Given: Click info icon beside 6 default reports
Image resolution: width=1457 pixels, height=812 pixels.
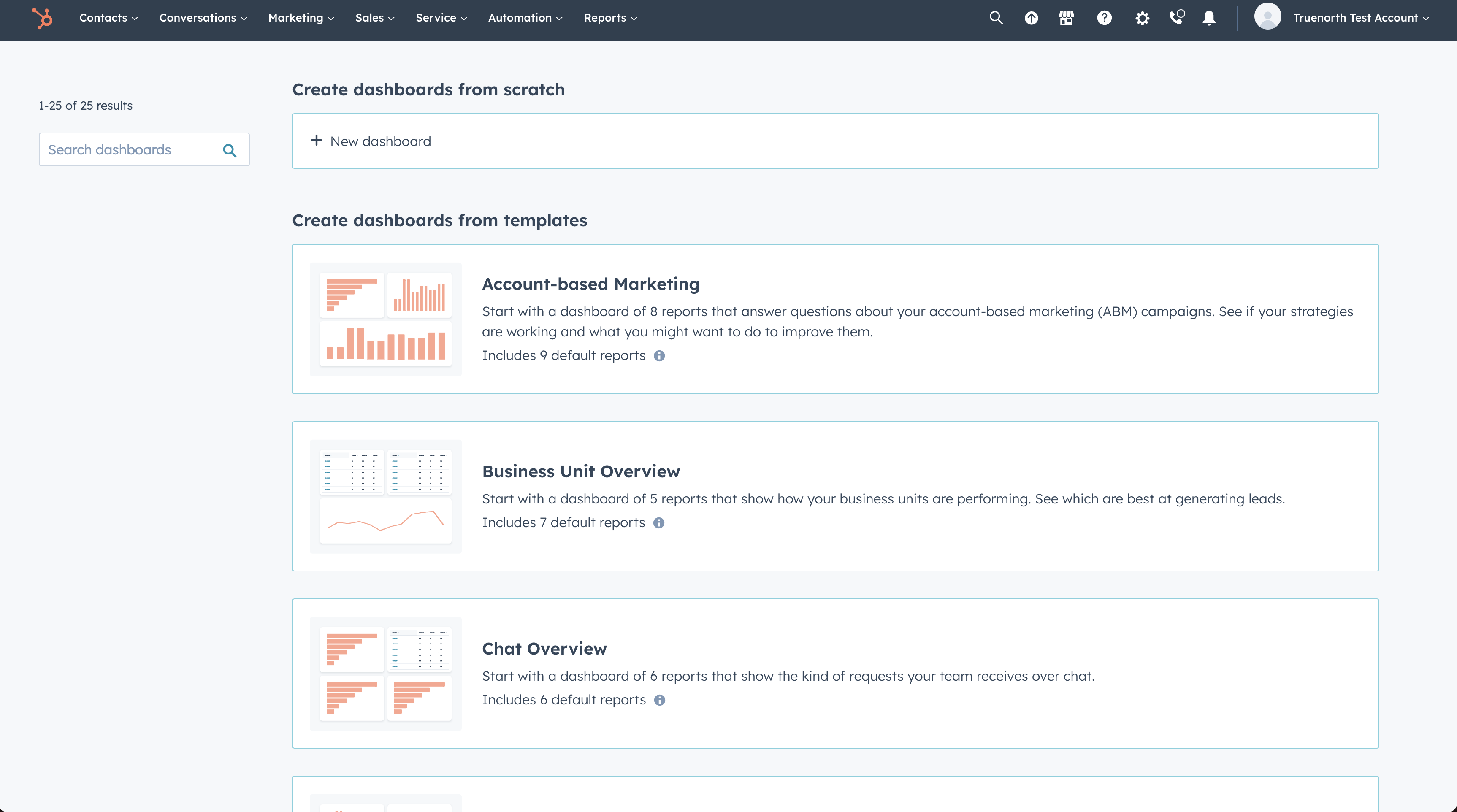Looking at the screenshot, I should click(x=660, y=700).
